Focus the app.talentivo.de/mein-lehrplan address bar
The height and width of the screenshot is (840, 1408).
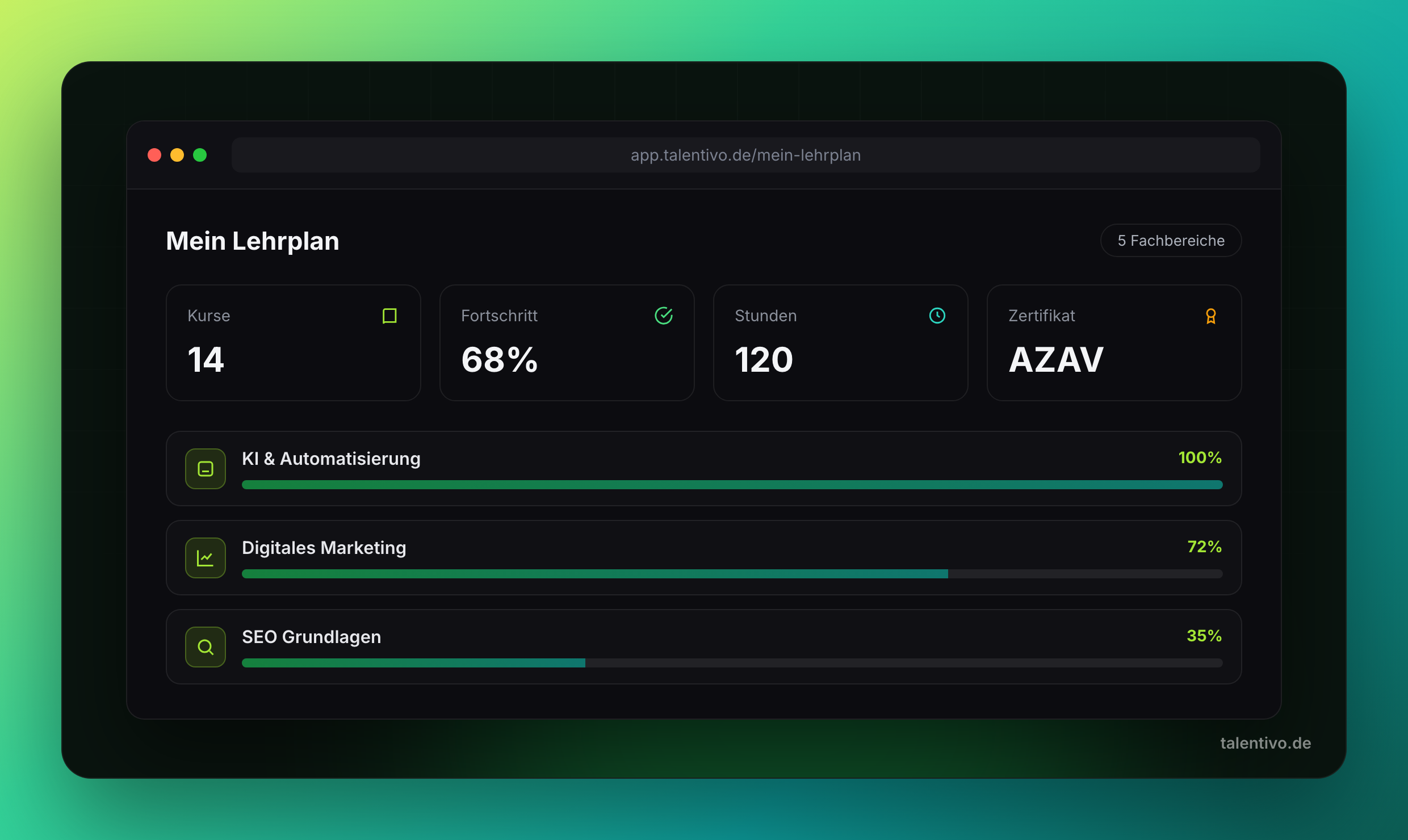click(745, 155)
